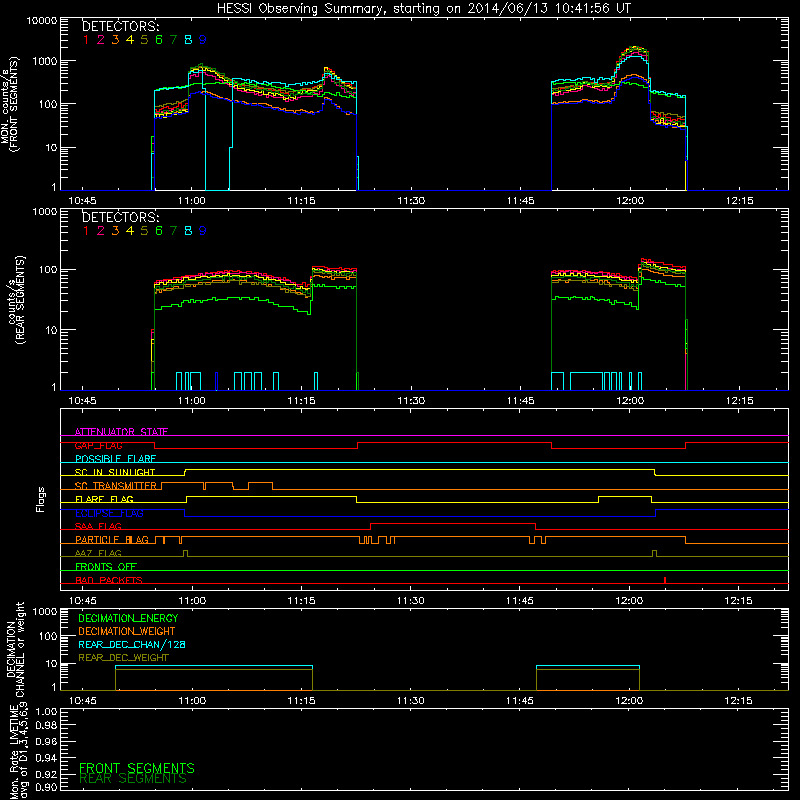Select detector 5 in front segments legend
The height and width of the screenshot is (800, 800).
tap(144, 40)
